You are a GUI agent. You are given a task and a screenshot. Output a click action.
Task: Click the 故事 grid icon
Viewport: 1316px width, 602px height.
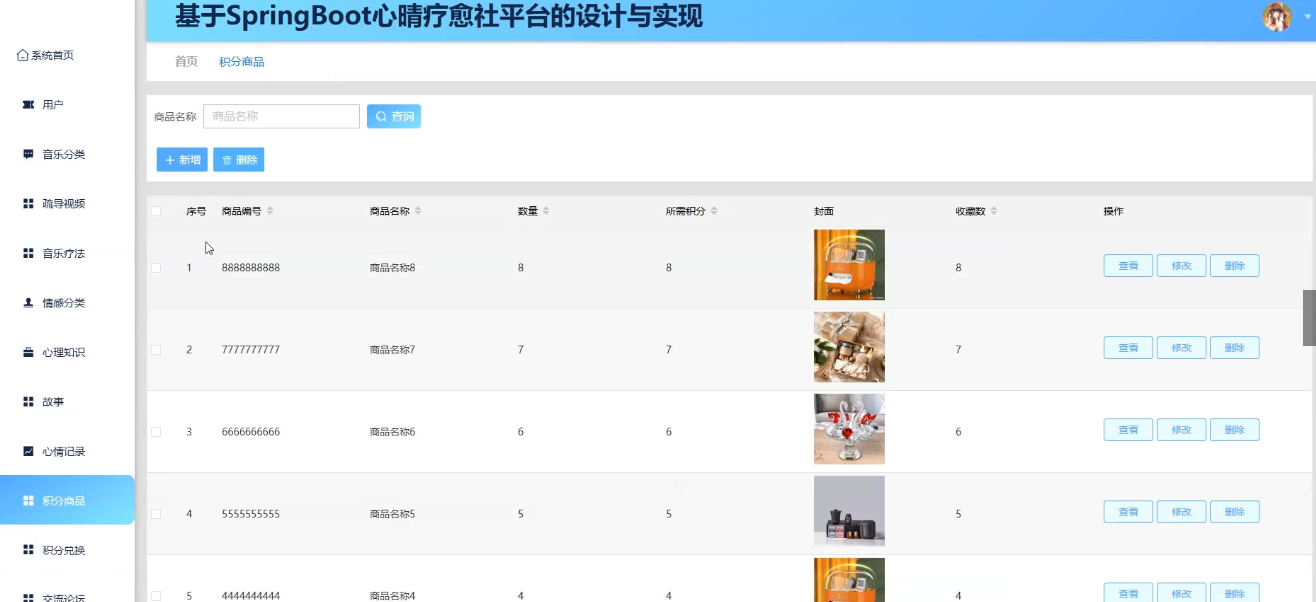pos(29,402)
